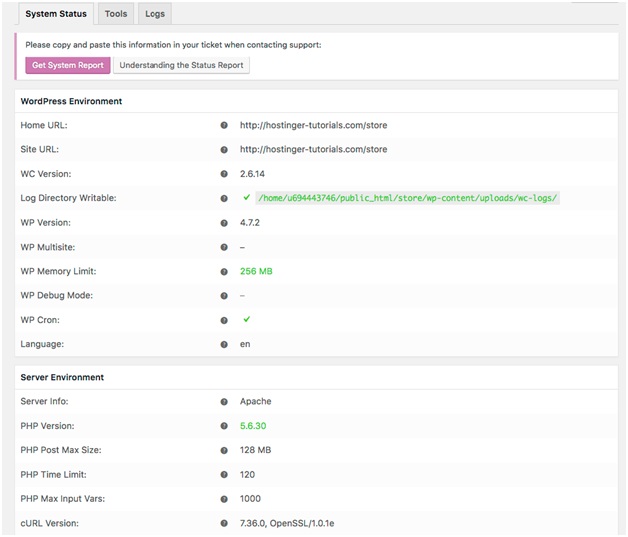This screenshot has width=628, height=537.
Task: Click green checkmark beside log directory path
Action: pos(247,197)
